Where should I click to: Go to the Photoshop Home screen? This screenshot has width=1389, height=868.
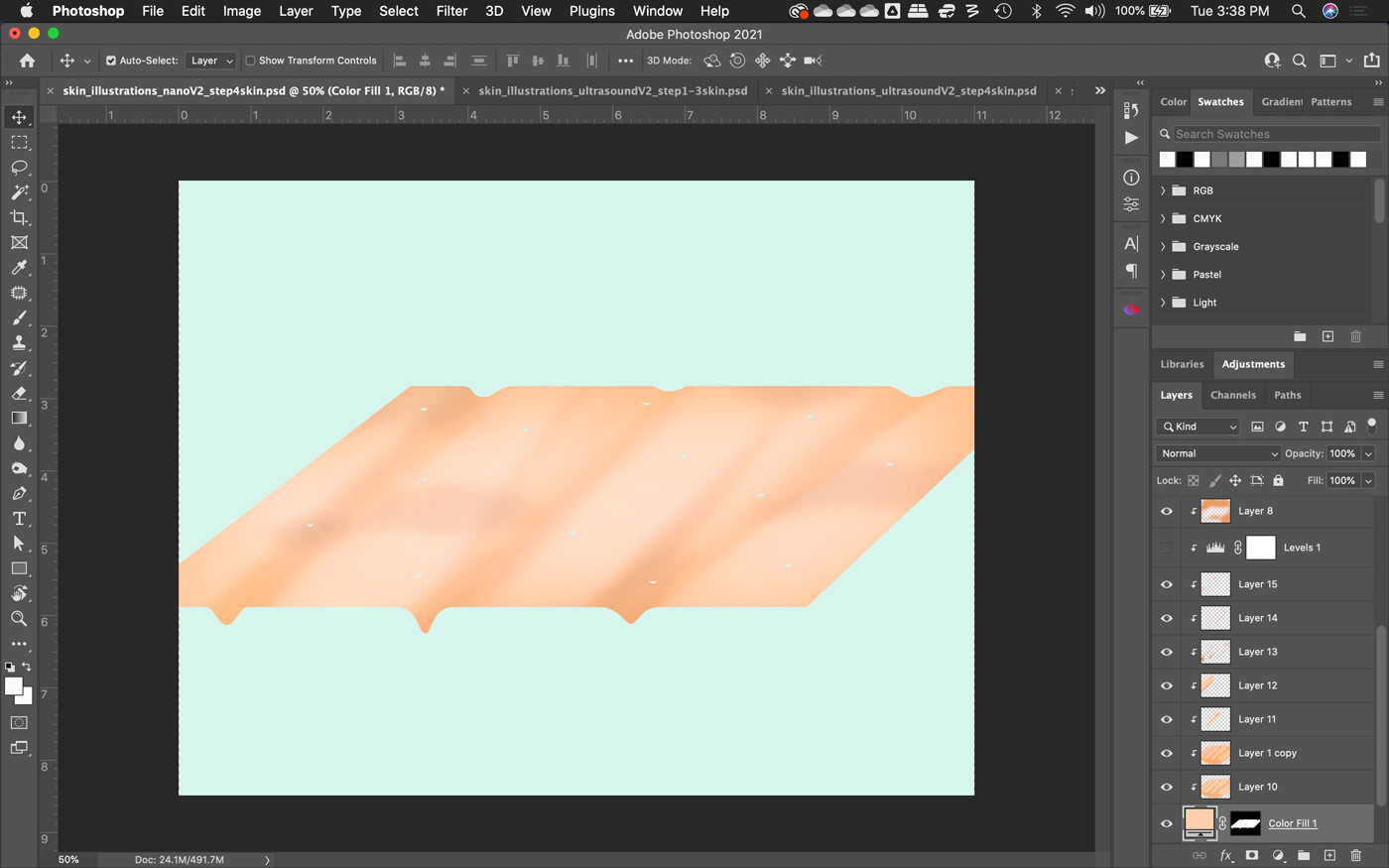tap(27, 61)
